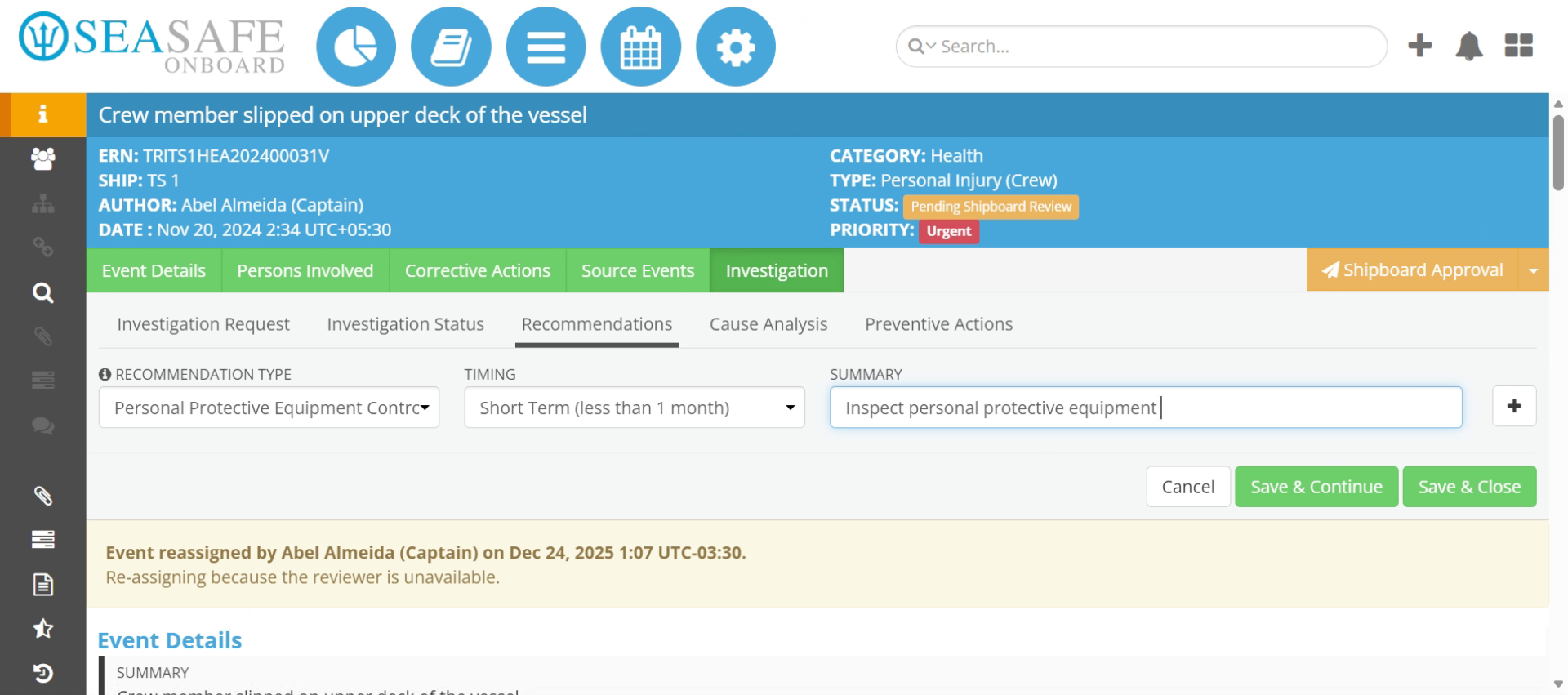The width and height of the screenshot is (1568, 695).
Task: Open the grid apps icon
Action: [1518, 46]
